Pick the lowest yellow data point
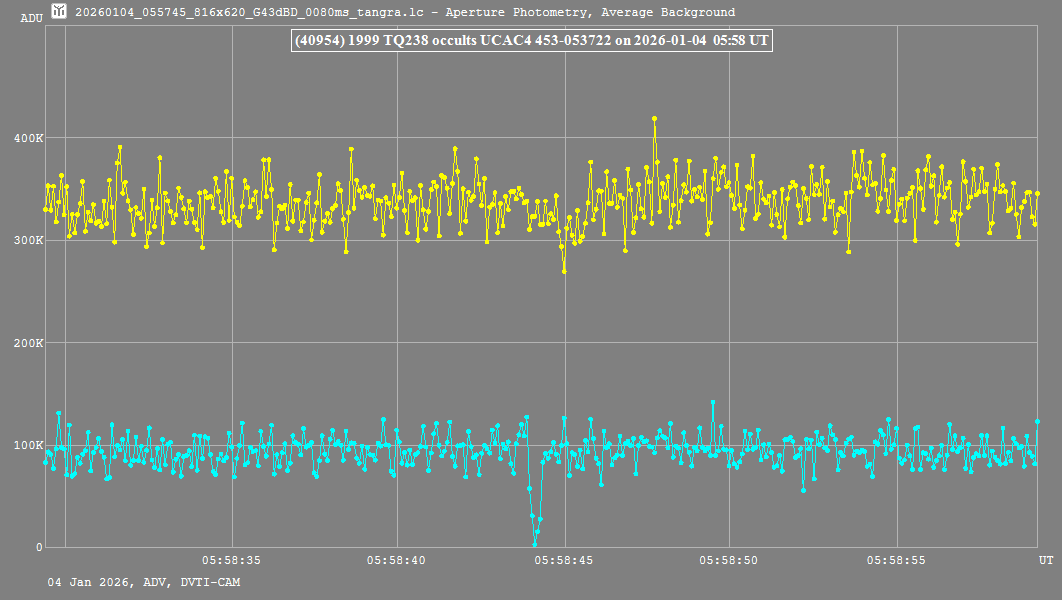Screen dimensions: 1062x600 [564, 271]
